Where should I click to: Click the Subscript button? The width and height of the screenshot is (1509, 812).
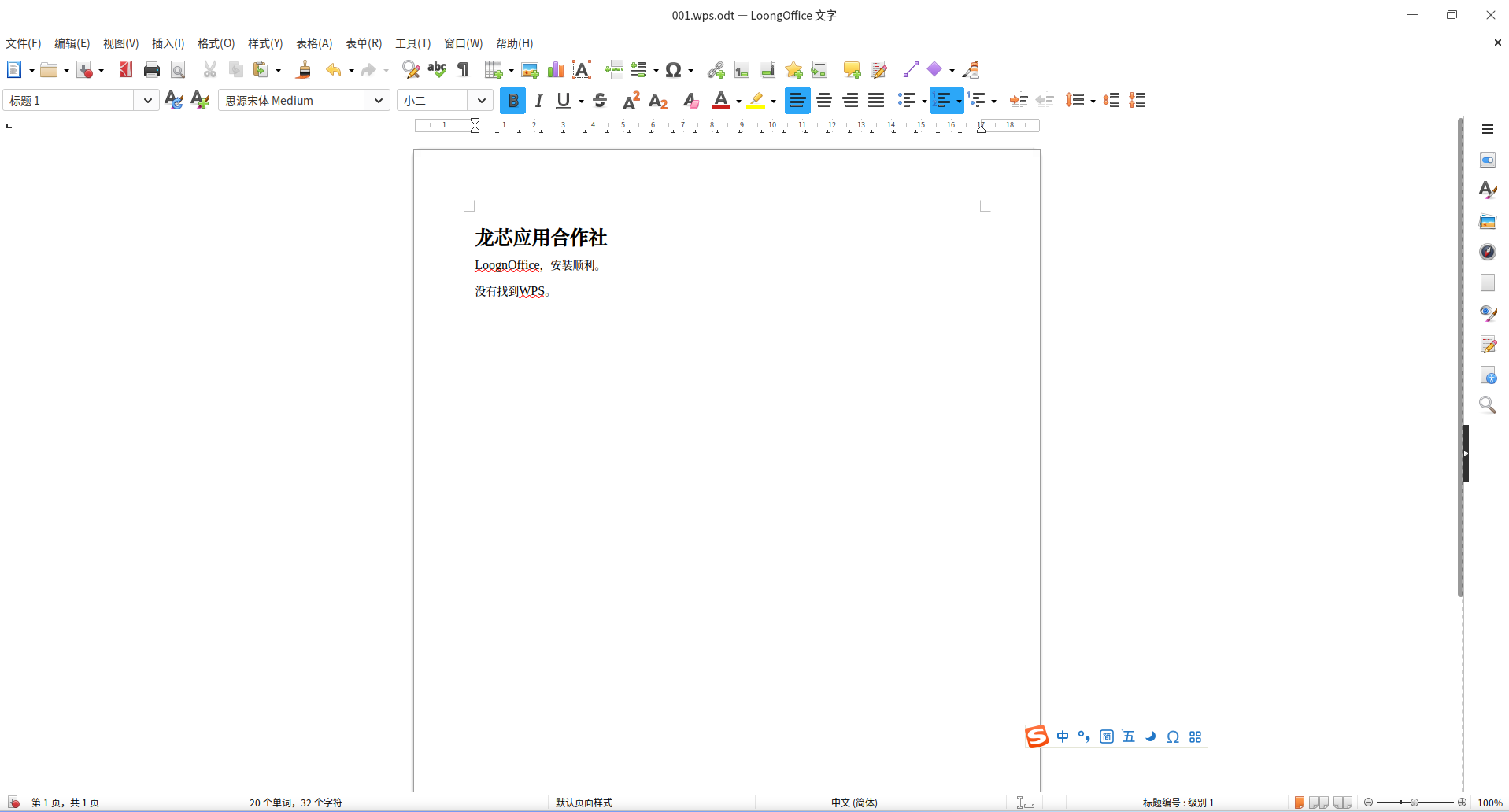(x=658, y=100)
